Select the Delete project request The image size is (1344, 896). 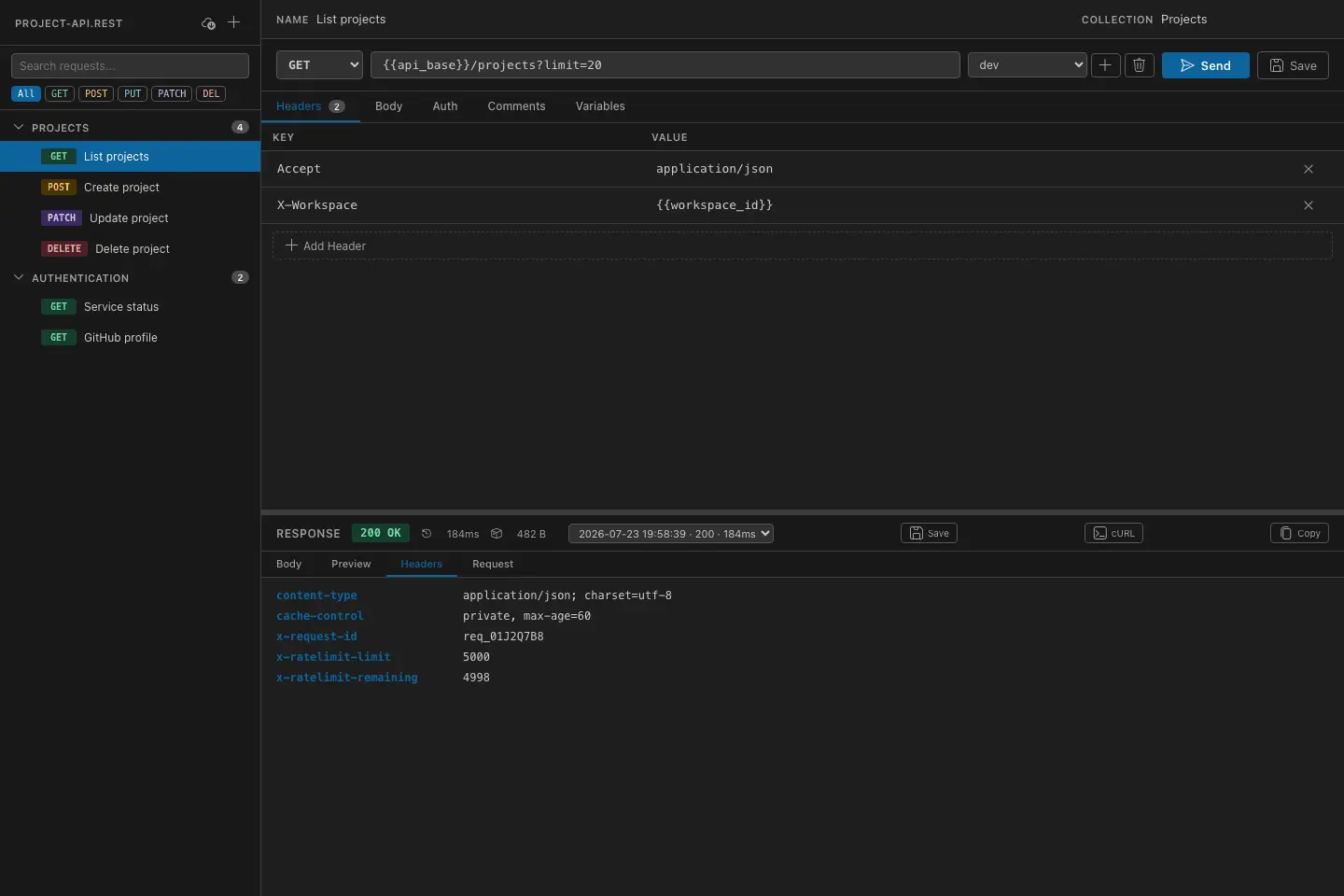pos(130,249)
